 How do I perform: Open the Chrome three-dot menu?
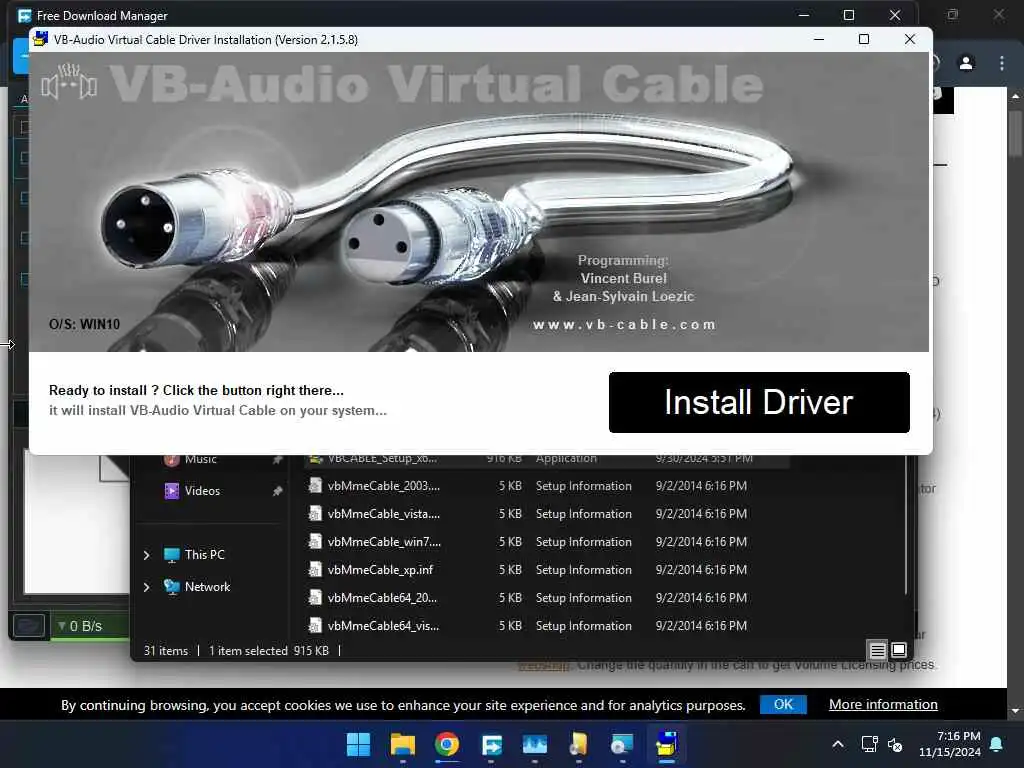pos(1001,63)
